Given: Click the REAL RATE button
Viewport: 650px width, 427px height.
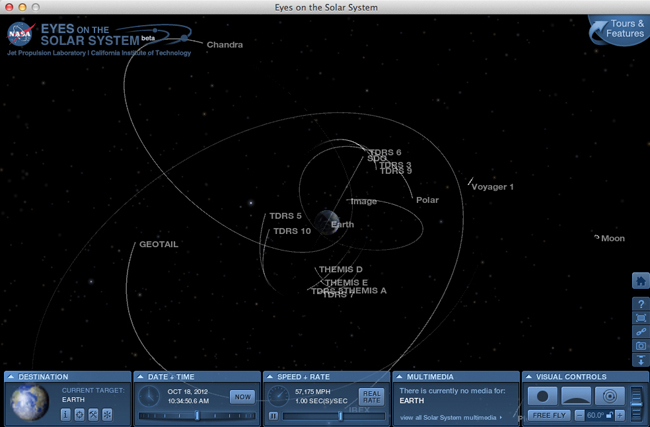Looking at the screenshot, I should [x=371, y=397].
